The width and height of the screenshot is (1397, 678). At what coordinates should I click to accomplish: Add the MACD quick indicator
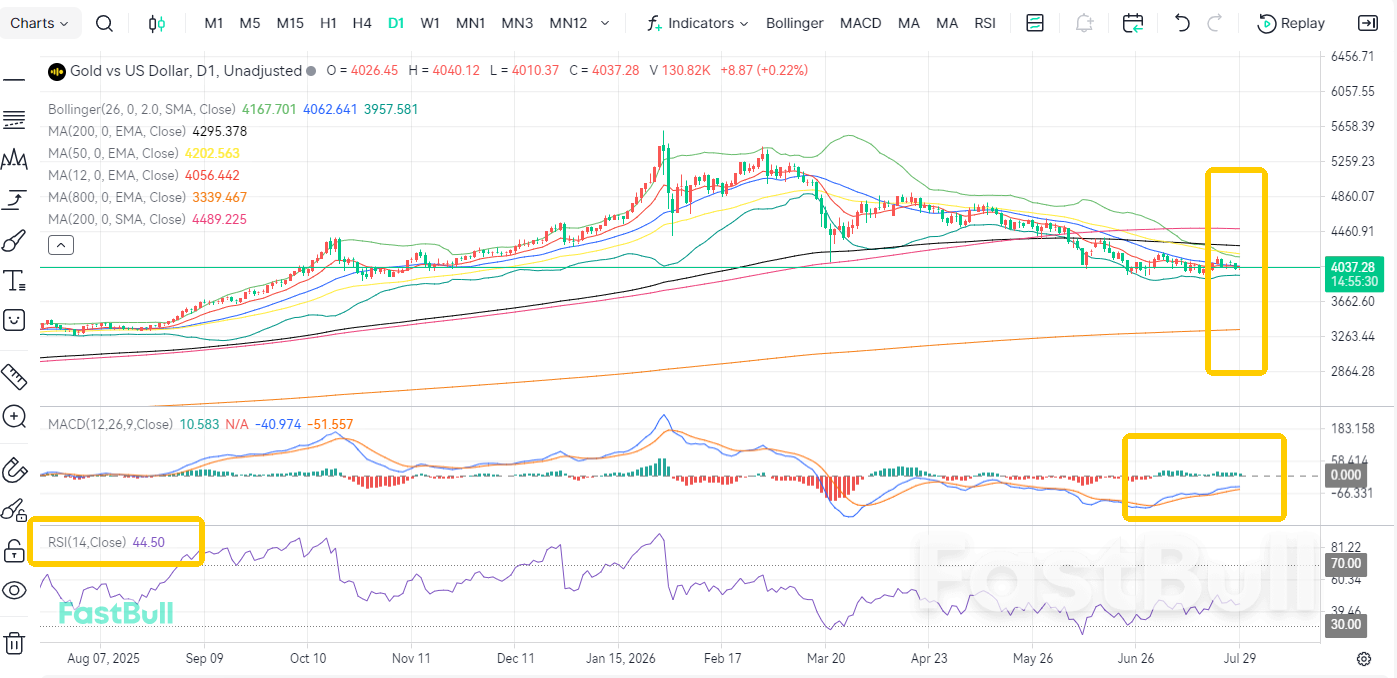coord(860,23)
